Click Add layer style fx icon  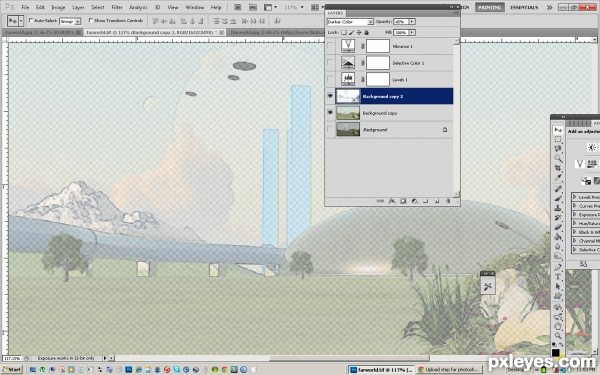[392, 201]
